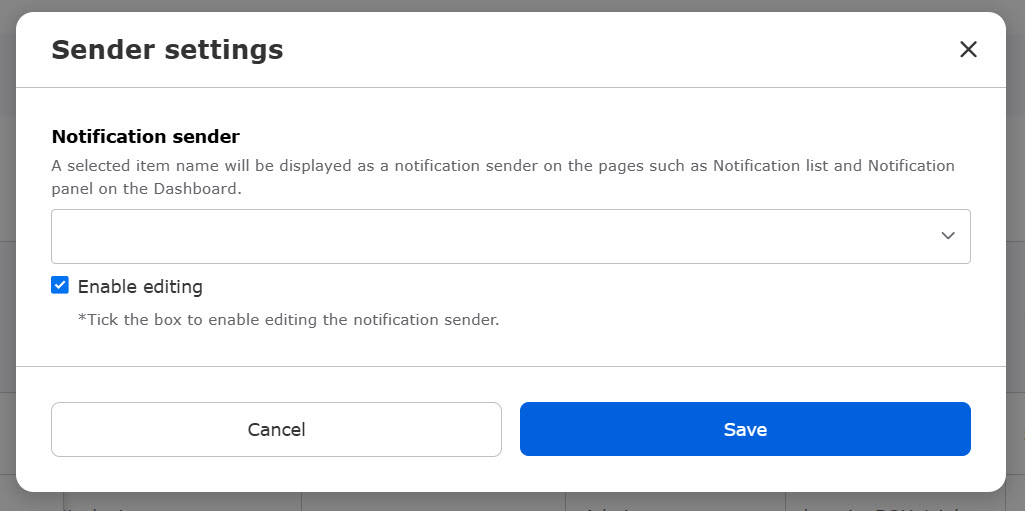Toggle the blue checkmark box for editing
Screen dimensions: 1025x511
click(x=60, y=286)
